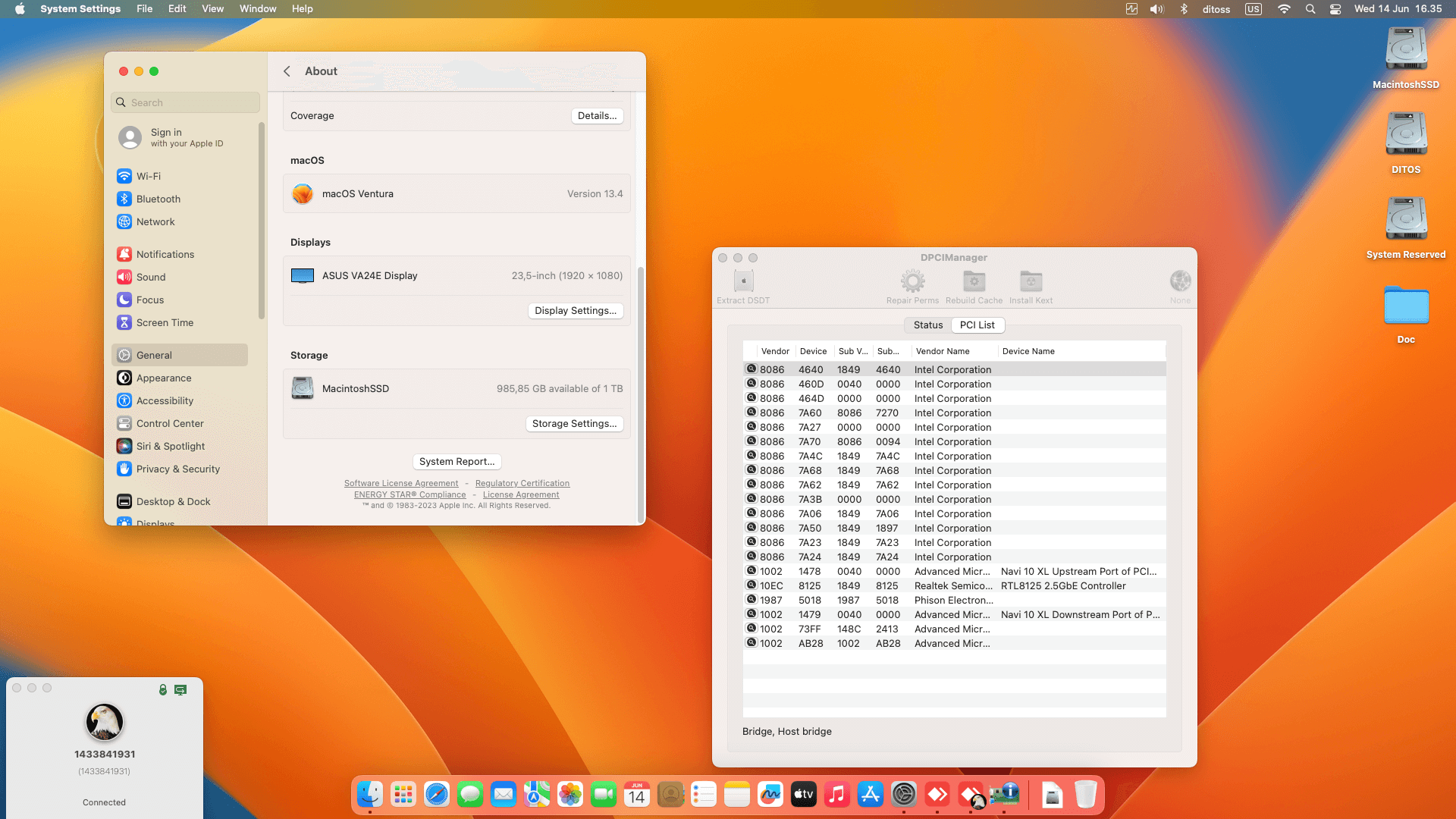
Task: Select the PCI row with device 73FF
Action: 954,629
